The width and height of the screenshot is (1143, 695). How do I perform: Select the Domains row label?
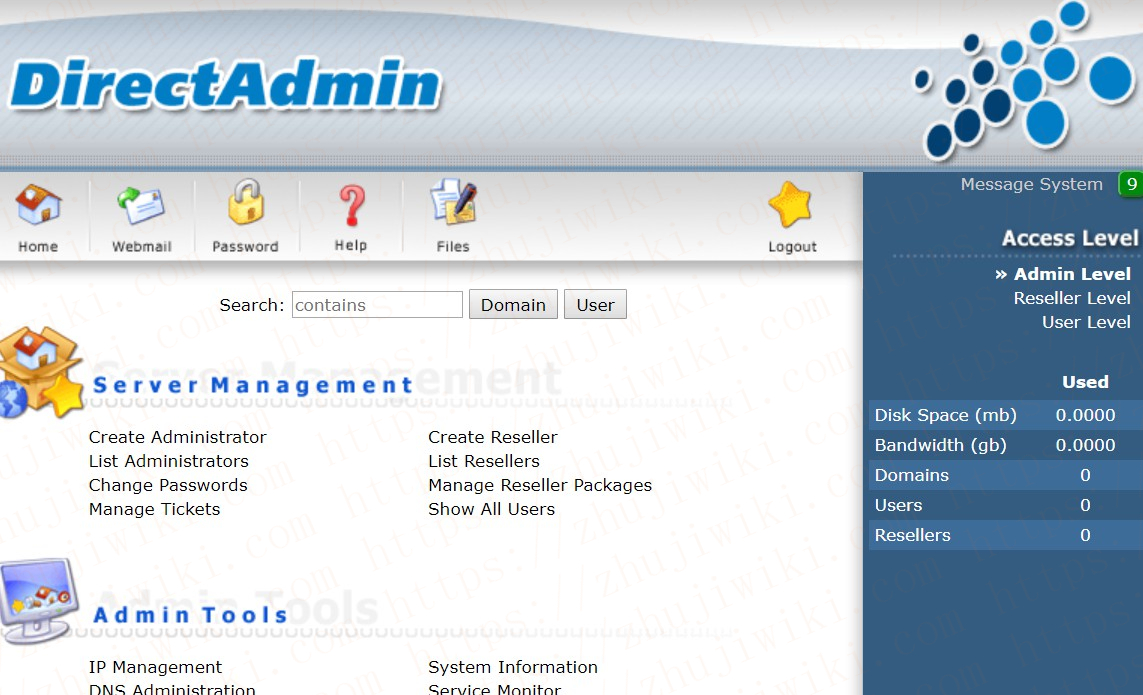coord(911,475)
